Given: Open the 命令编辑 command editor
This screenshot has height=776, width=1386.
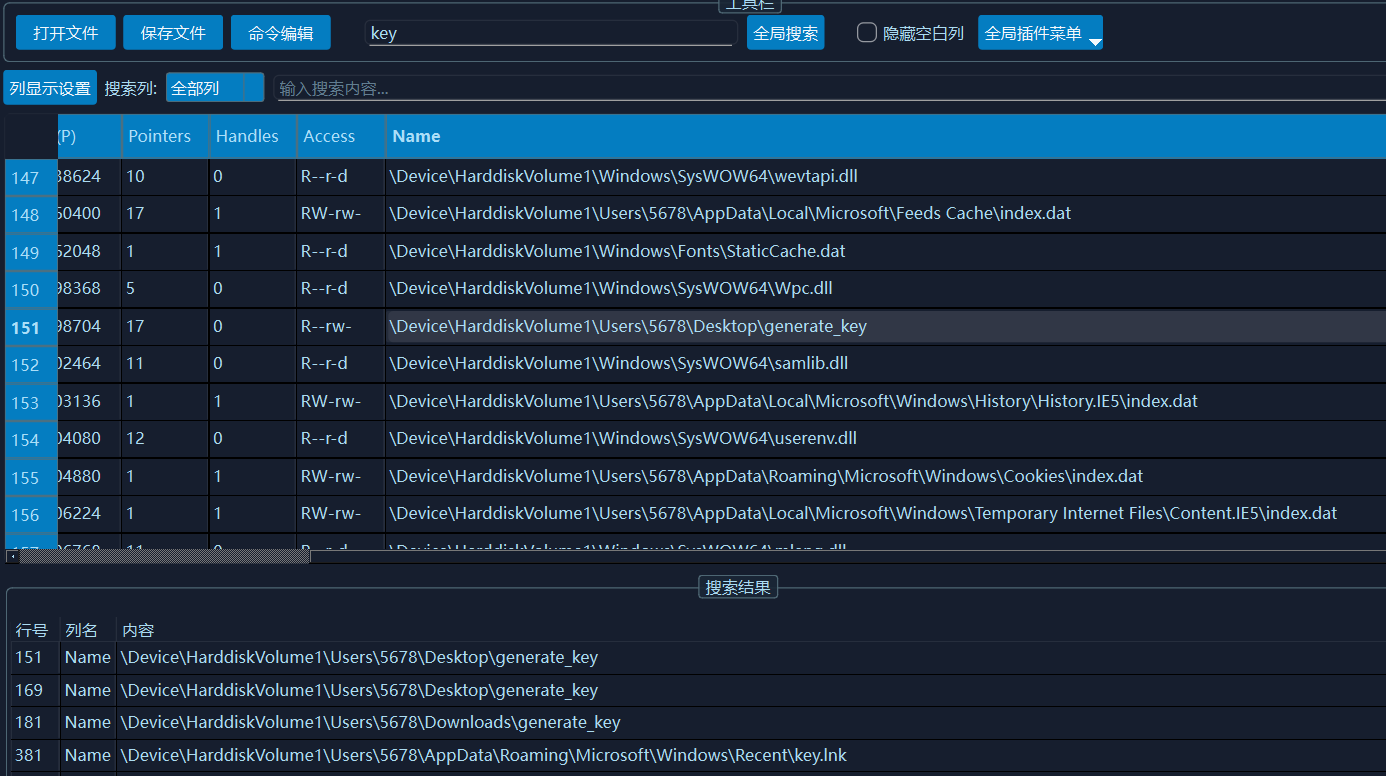Looking at the screenshot, I should [x=280, y=33].
